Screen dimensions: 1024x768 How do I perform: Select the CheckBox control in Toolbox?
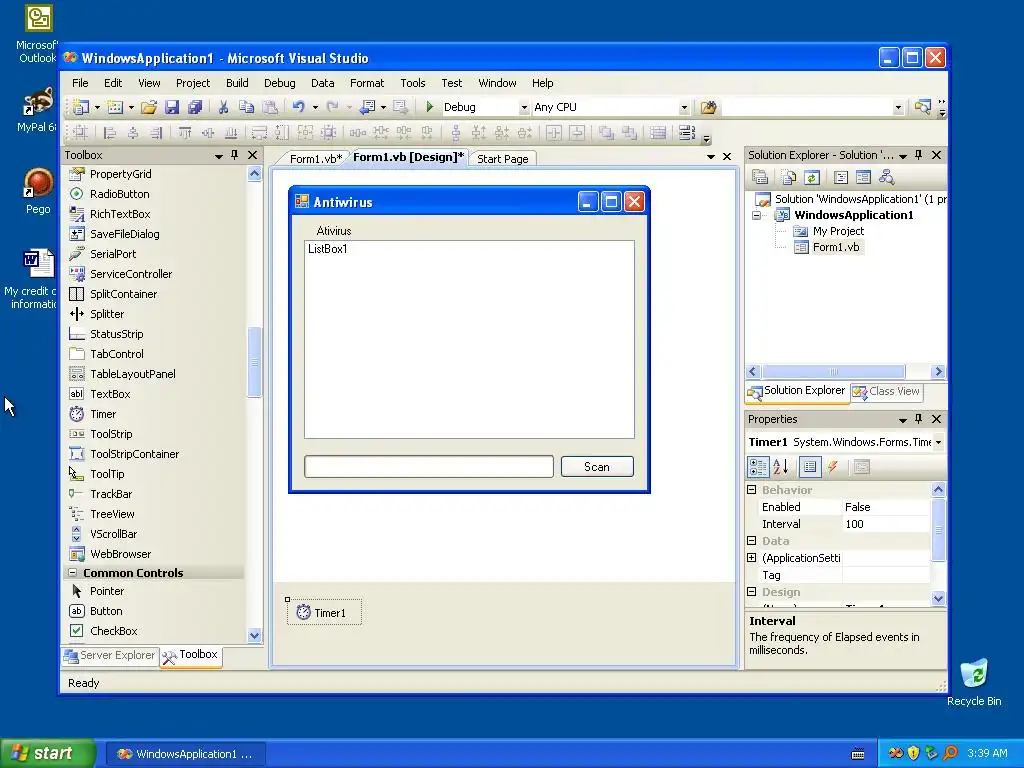point(114,631)
